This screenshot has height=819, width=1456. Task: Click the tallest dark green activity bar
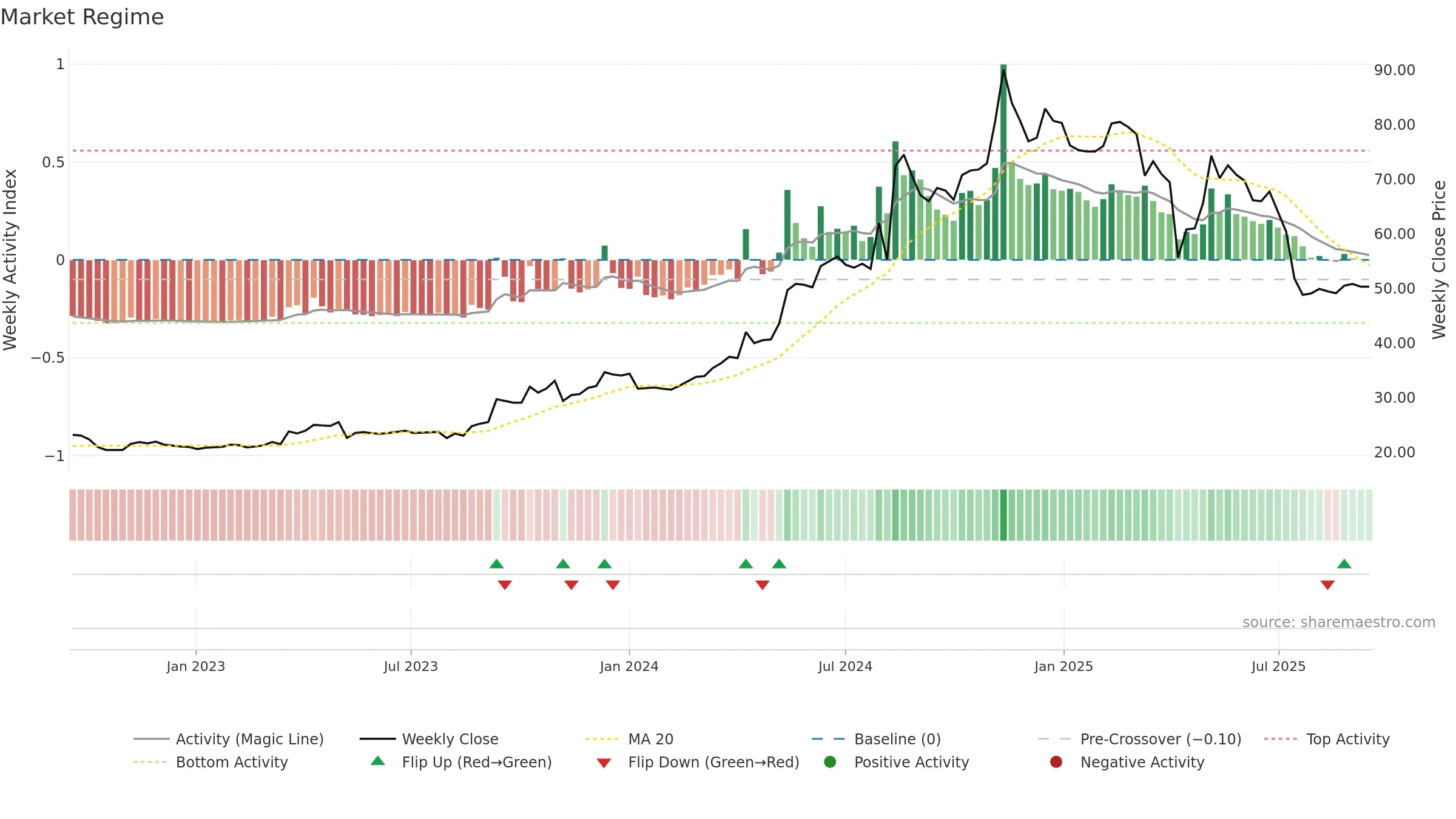pos(1003,162)
